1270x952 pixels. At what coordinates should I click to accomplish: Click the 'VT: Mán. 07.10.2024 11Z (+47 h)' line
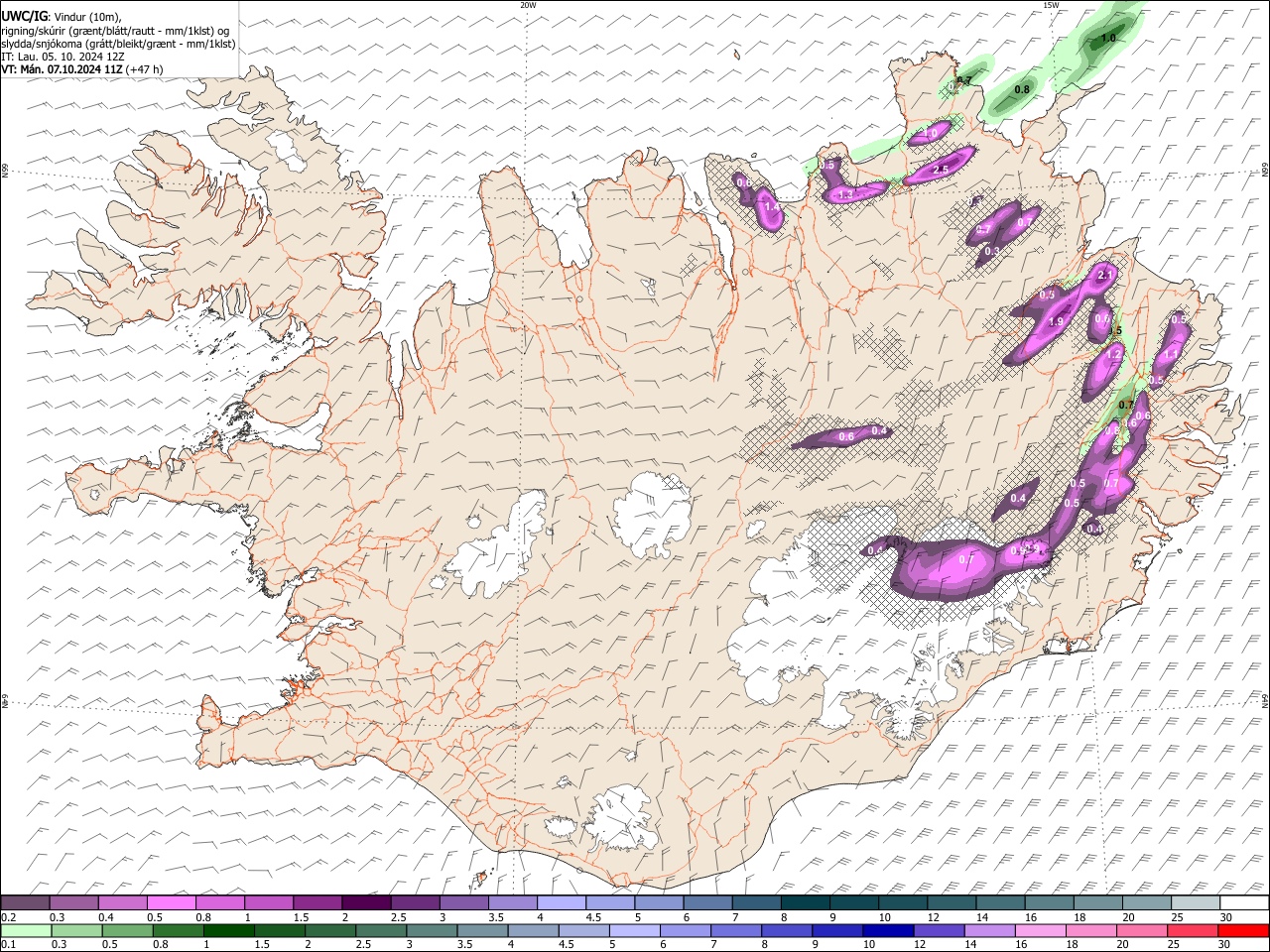(82, 69)
